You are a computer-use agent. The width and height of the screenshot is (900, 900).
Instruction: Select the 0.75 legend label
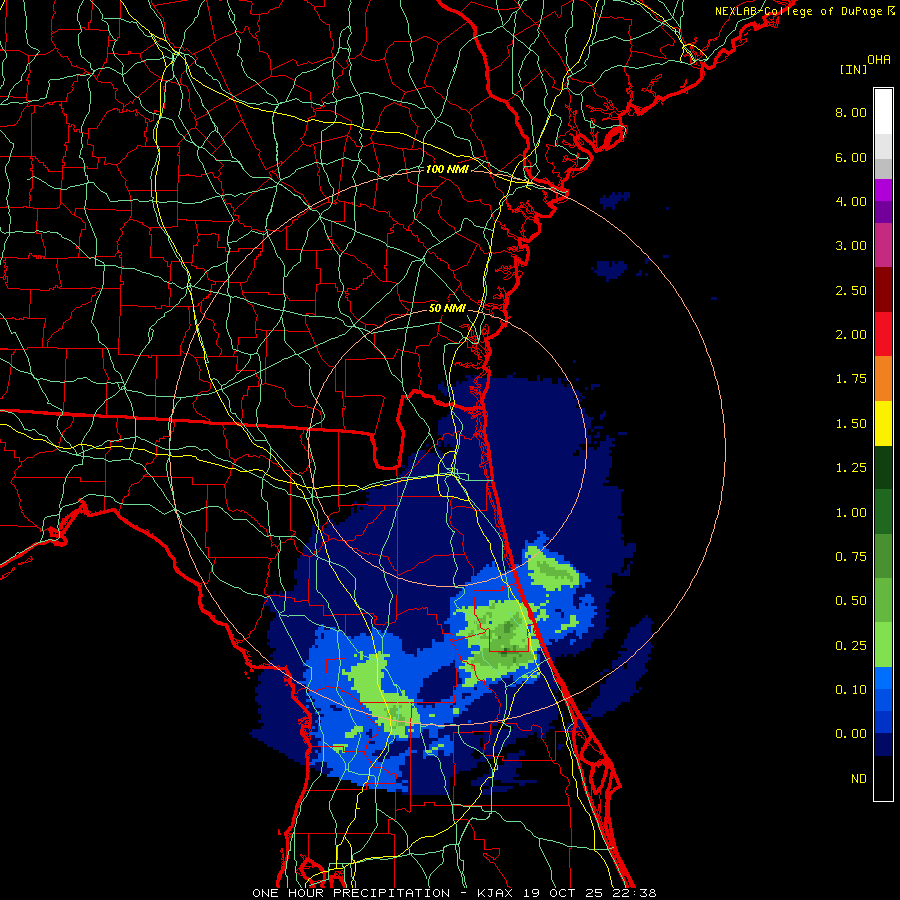(851, 557)
